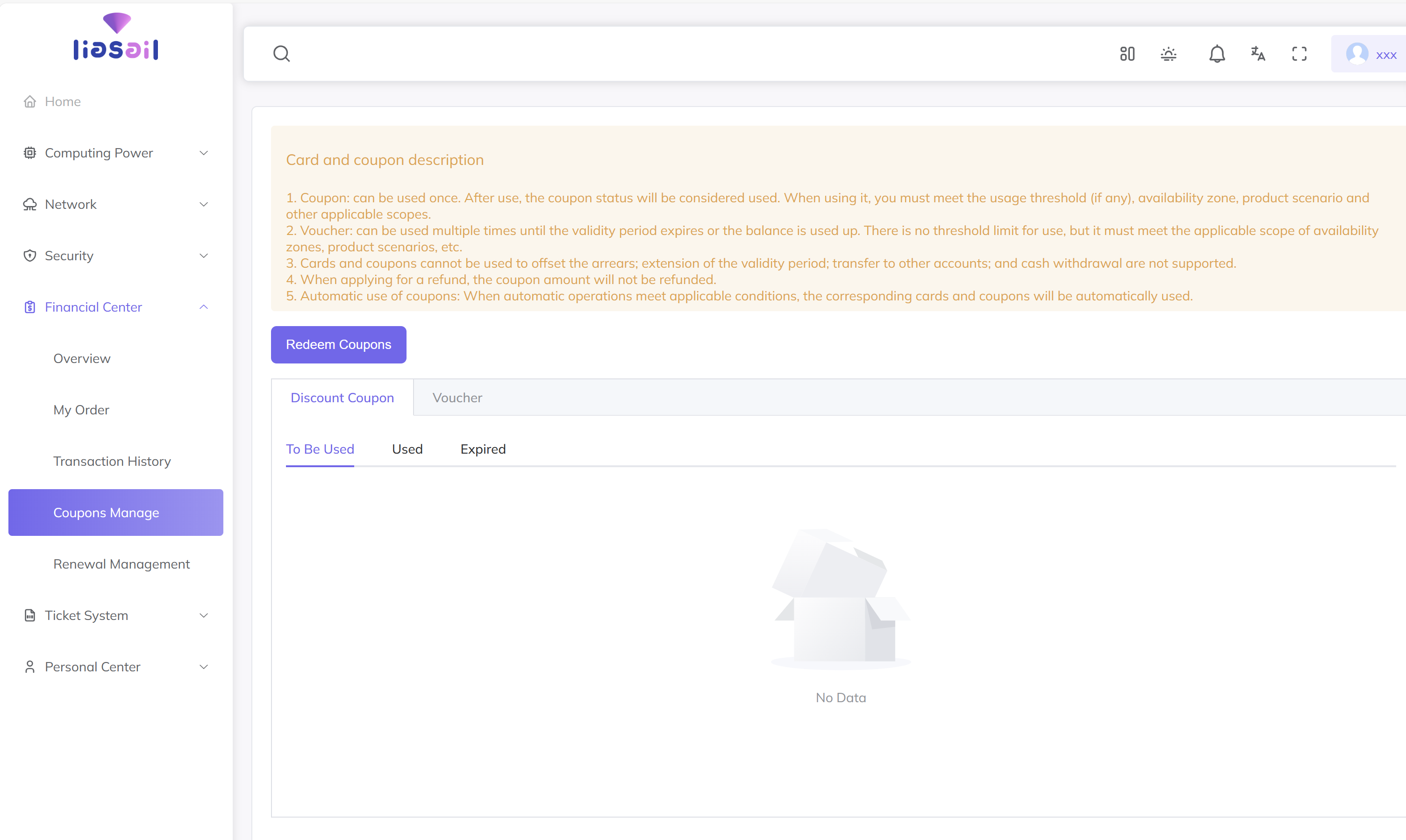Switch to the Voucher tab
The image size is (1406, 840).
457,398
